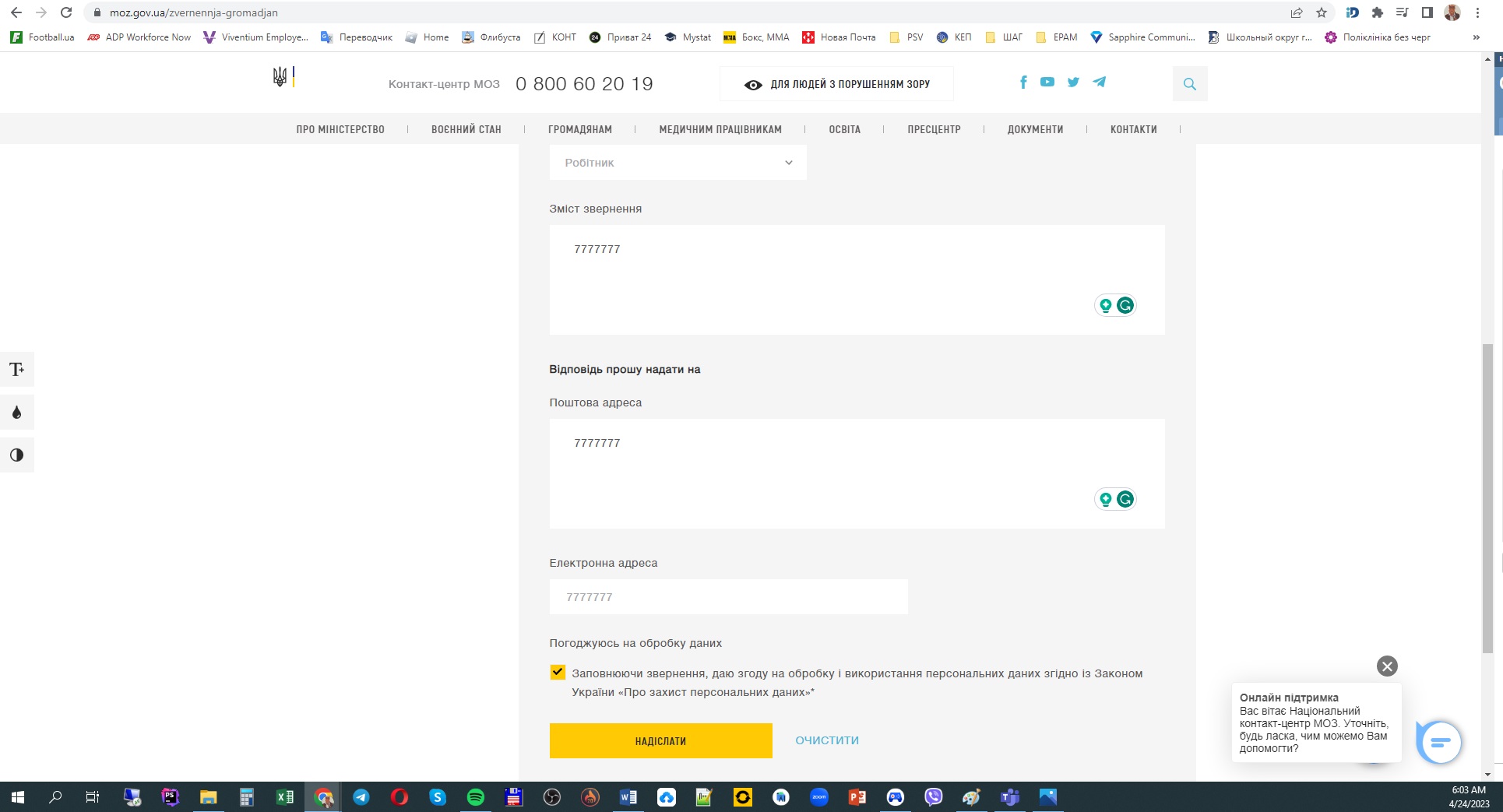Go to the ДОКУМЕНТИ menu item
1503x812 pixels.
point(1035,129)
